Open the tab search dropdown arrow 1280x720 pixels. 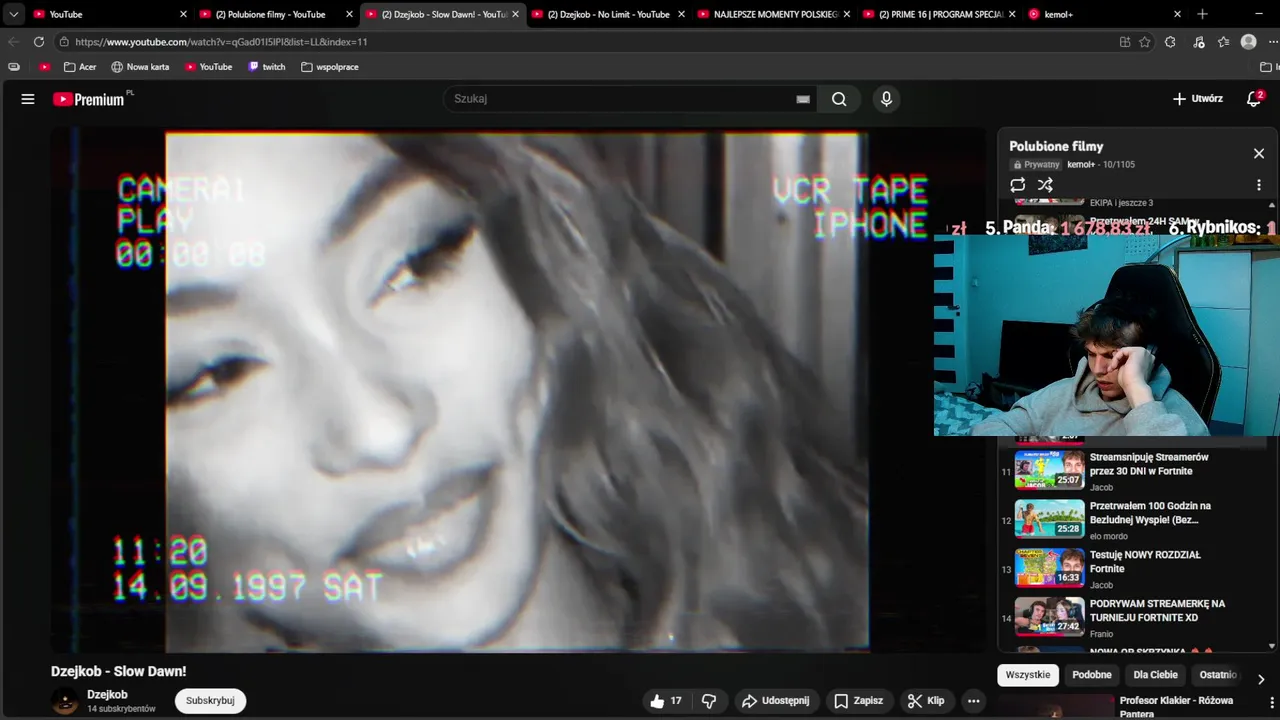tap(13, 14)
